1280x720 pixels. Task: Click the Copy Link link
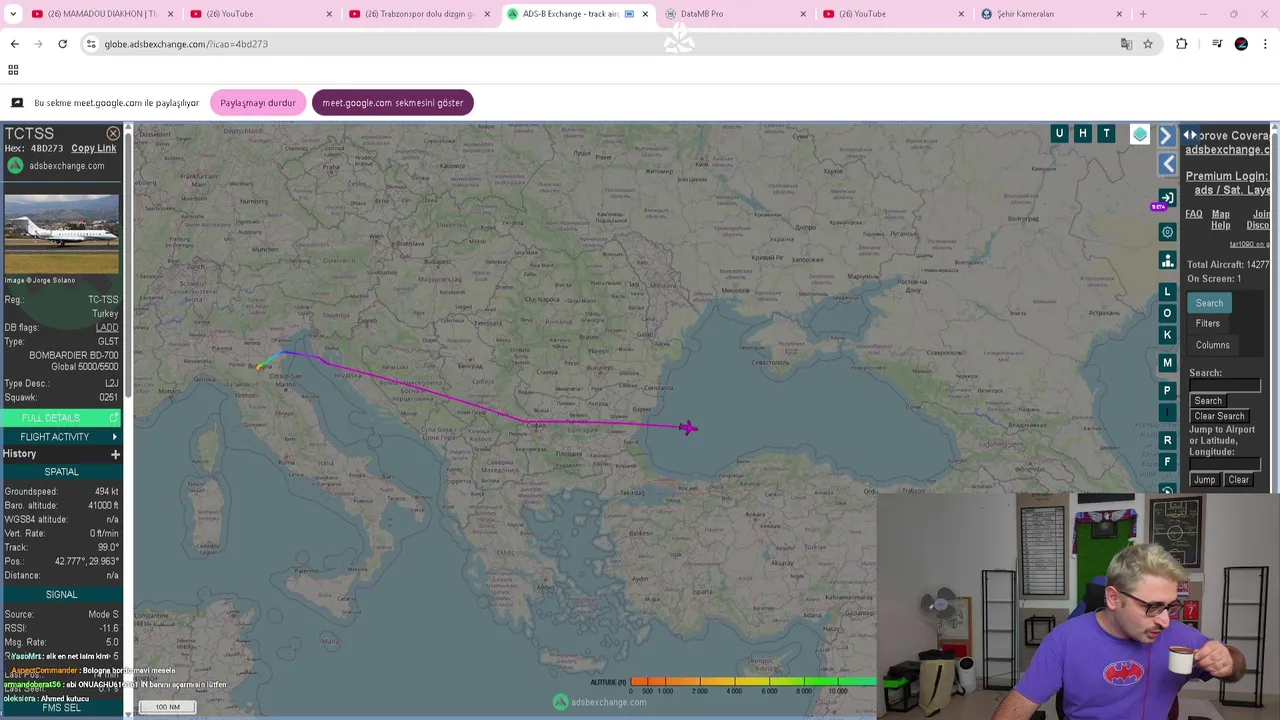(x=93, y=148)
